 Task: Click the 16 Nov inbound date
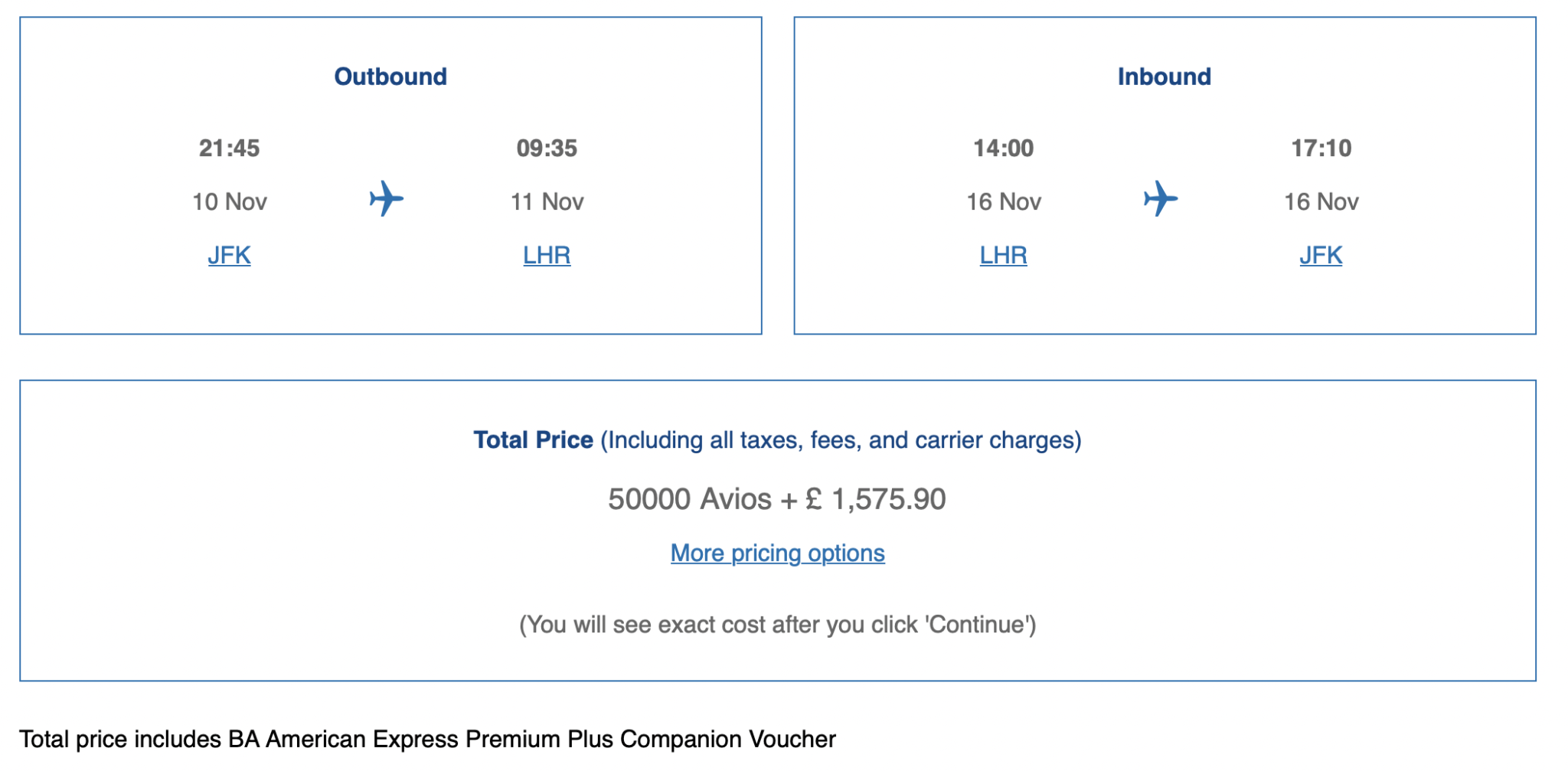[1003, 201]
